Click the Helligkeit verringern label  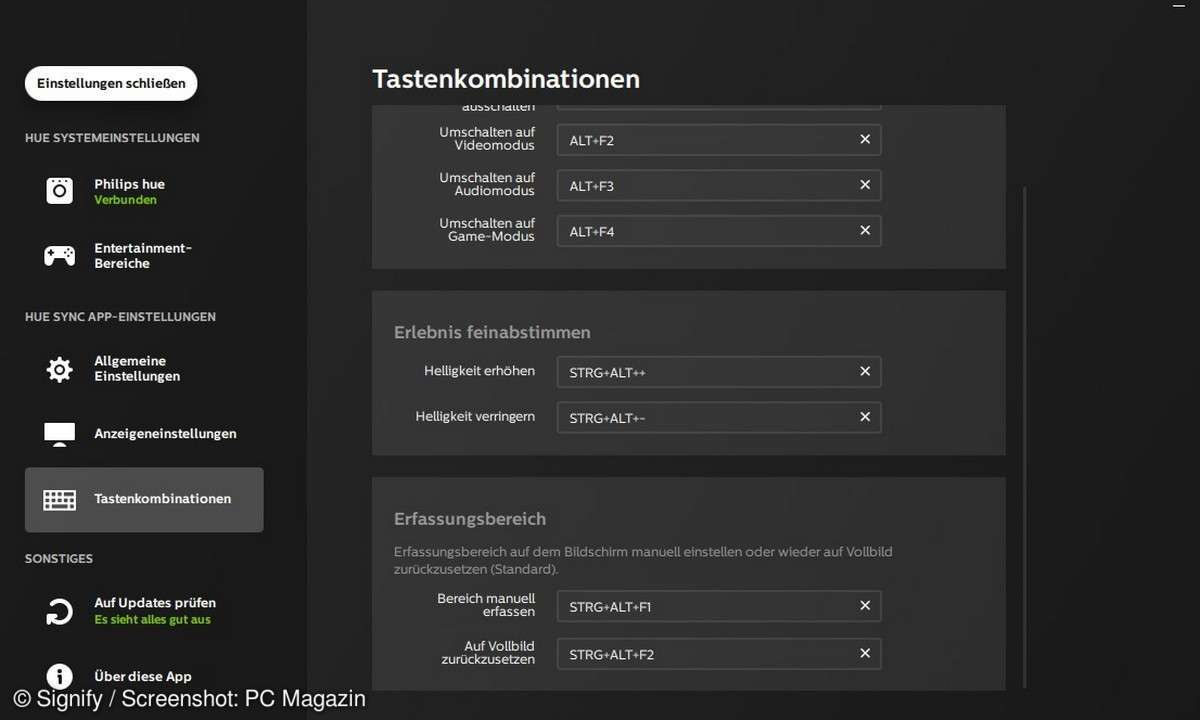point(475,416)
